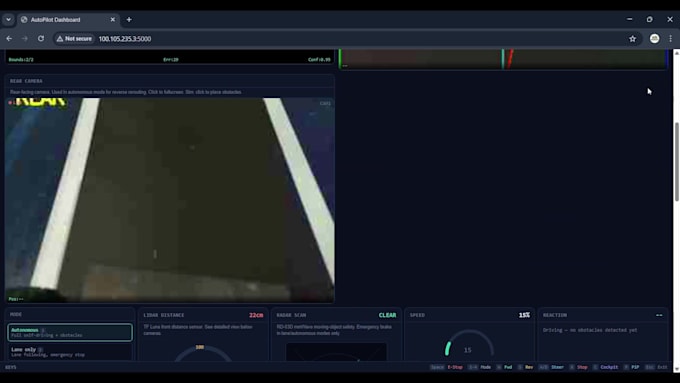
Task: Go back using browser back arrow
Action: point(9,39)
